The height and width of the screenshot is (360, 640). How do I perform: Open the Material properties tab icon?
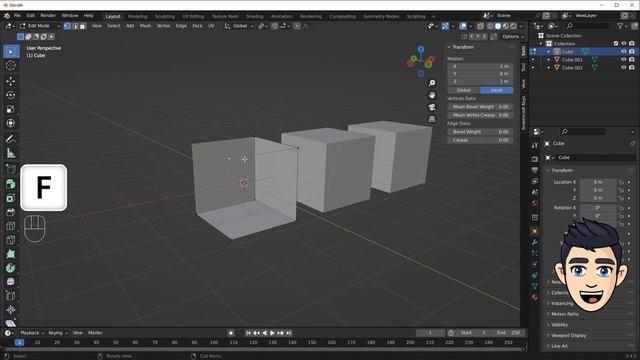(535, 297)
